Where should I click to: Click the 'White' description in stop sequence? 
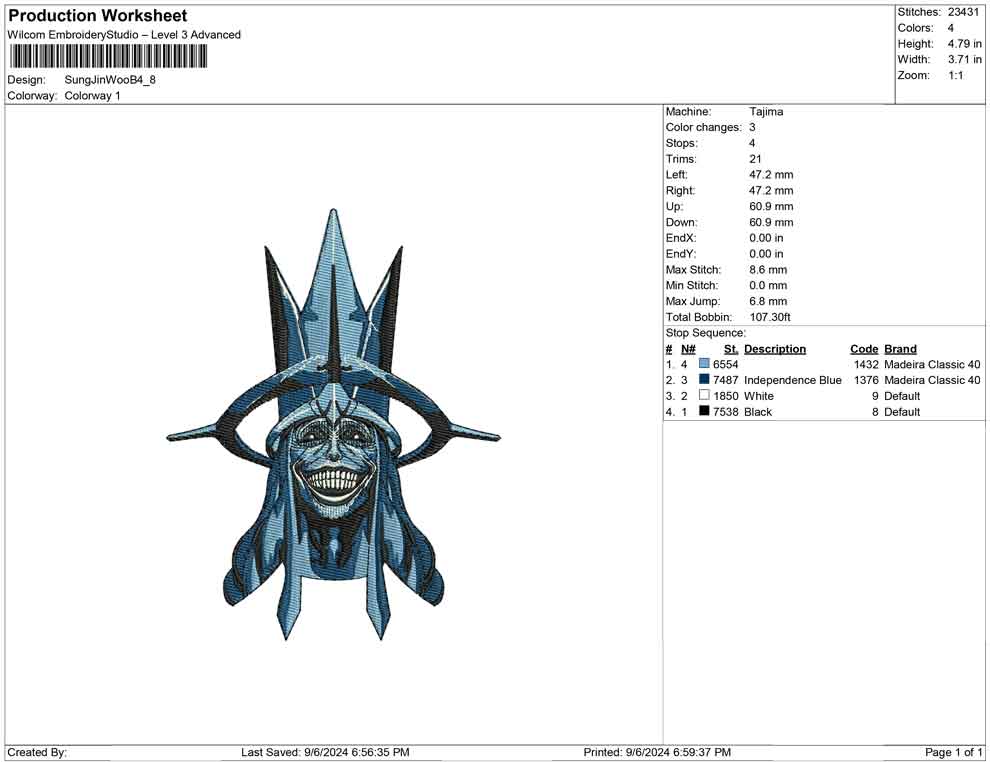point(758,395)
